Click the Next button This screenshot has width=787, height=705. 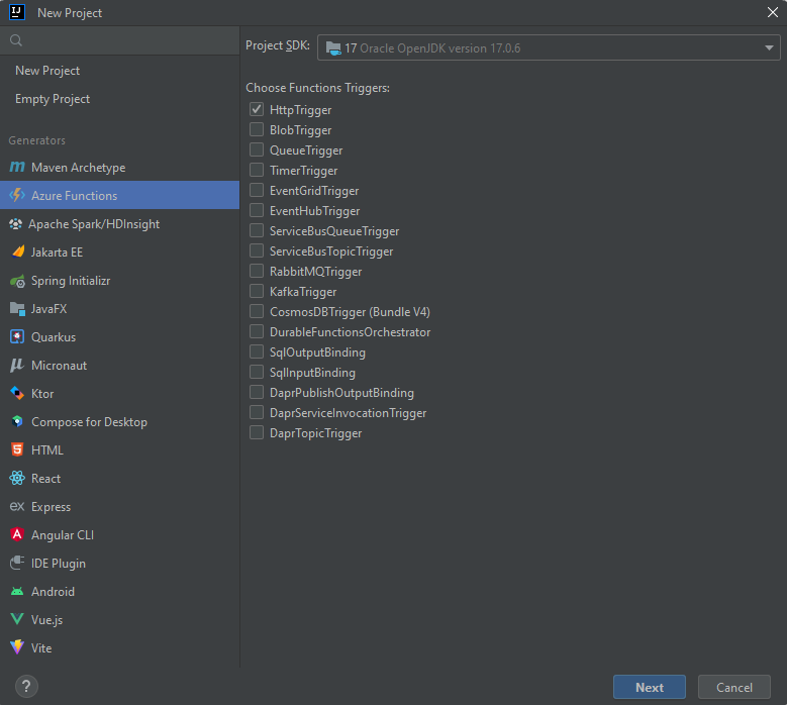(x=649, y=687)
